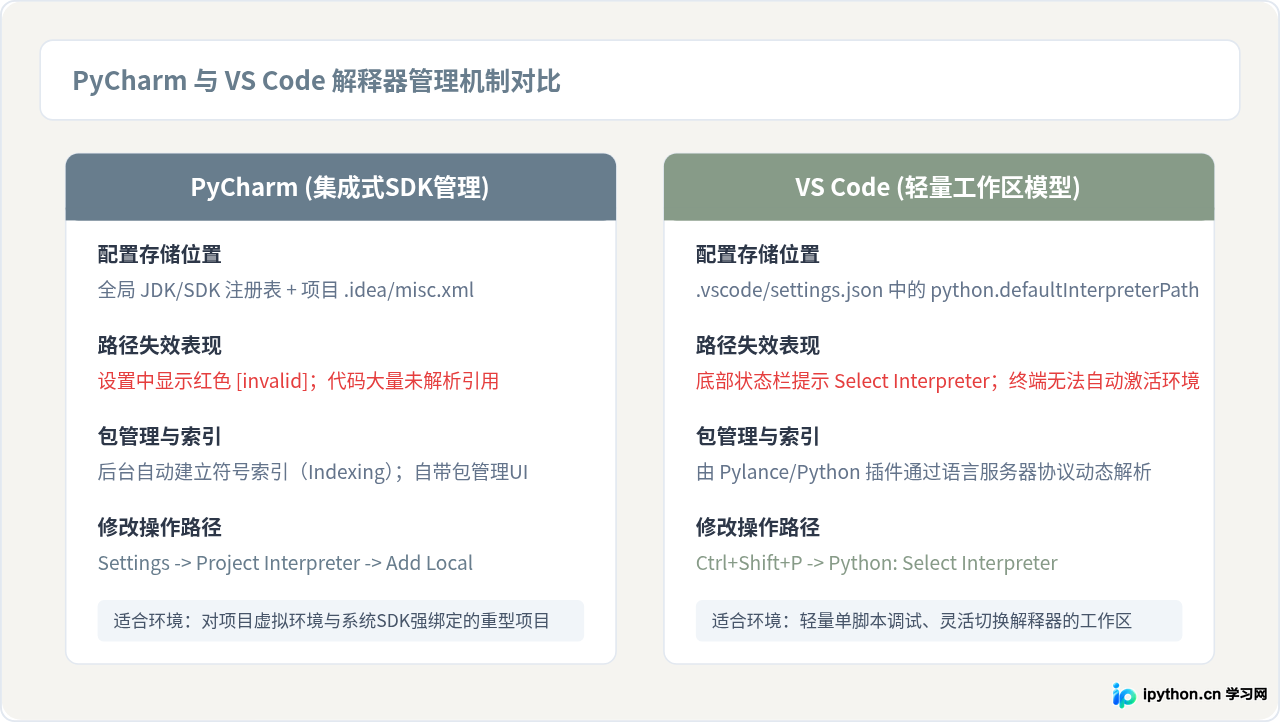Click the '.vscode/settings.json 中的 python.defaultInterpreterPath' text
This screenshot has height=722, width=1280.
[947, 290]
